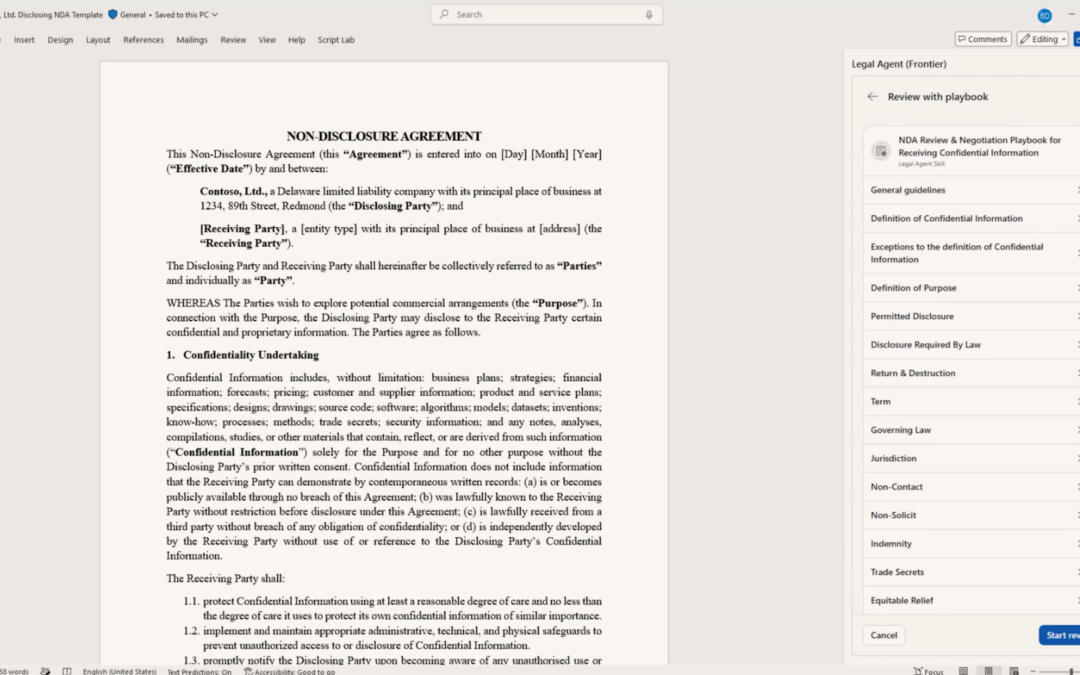Click the Cancel button in playbook pane
Image resolution: width=1080 pixels, height=675 pixels.
point(884,635)
